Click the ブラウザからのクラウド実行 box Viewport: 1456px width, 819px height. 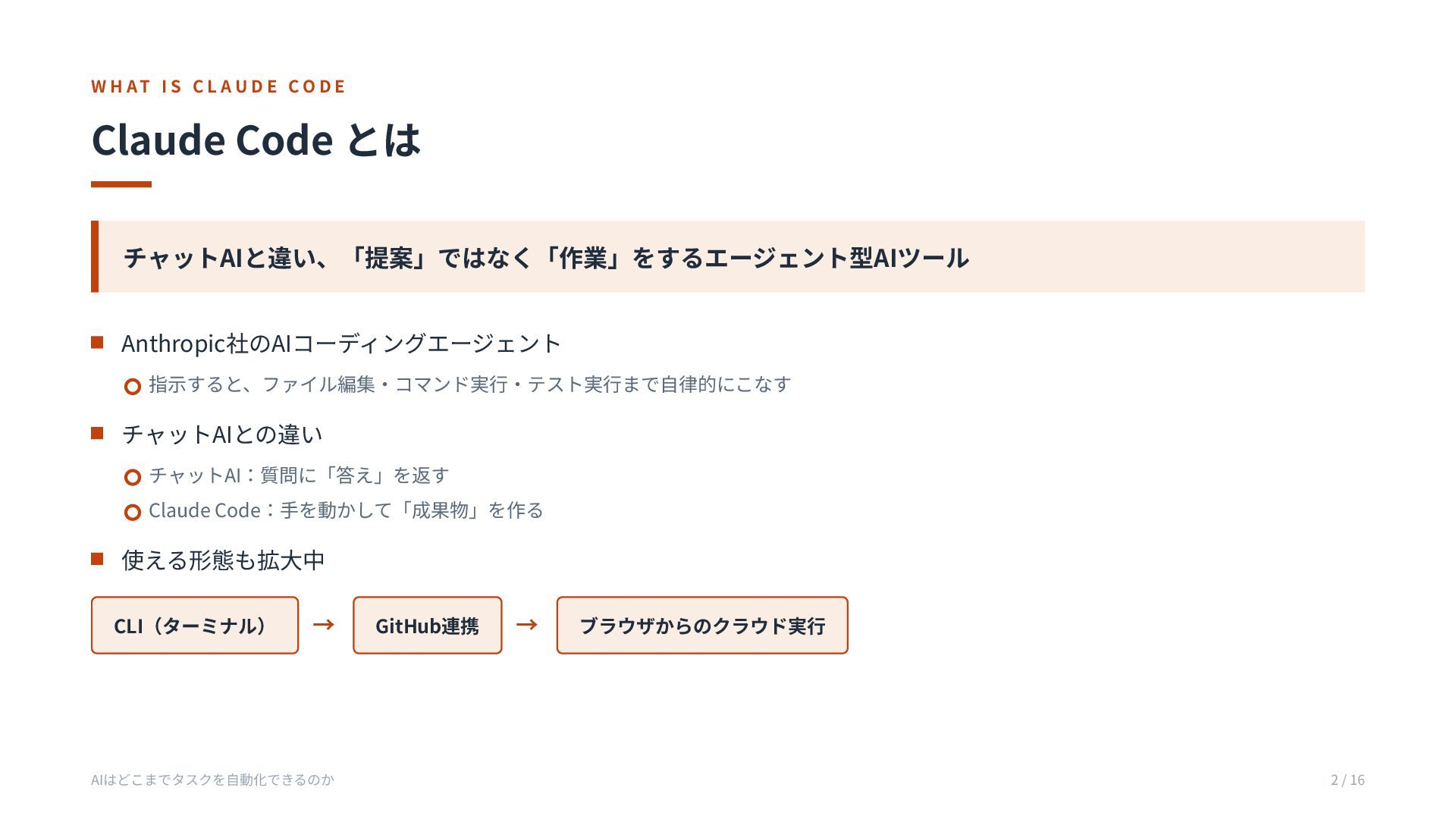(702, 625)
